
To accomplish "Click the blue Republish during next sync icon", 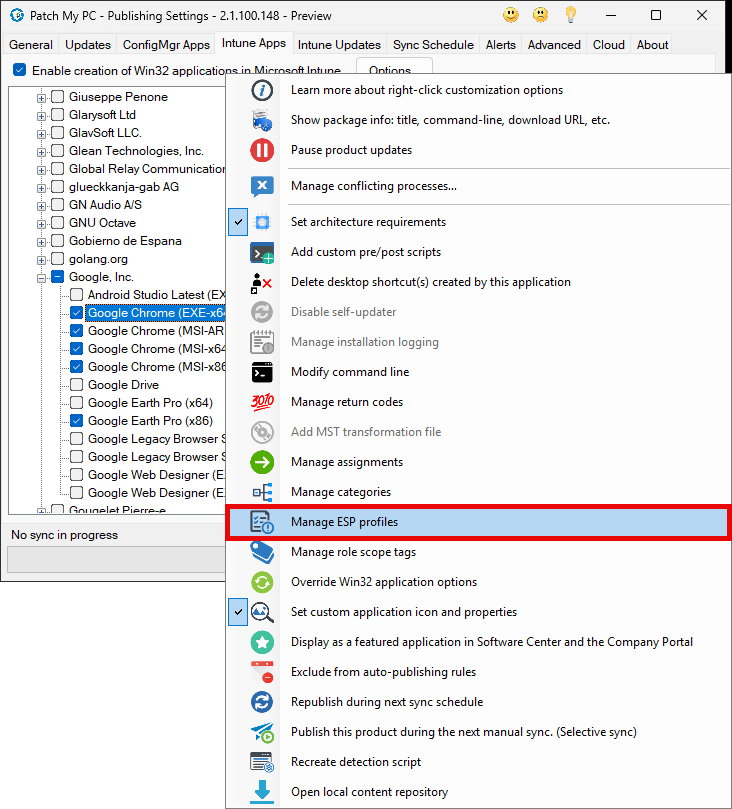I will [262, 702].
